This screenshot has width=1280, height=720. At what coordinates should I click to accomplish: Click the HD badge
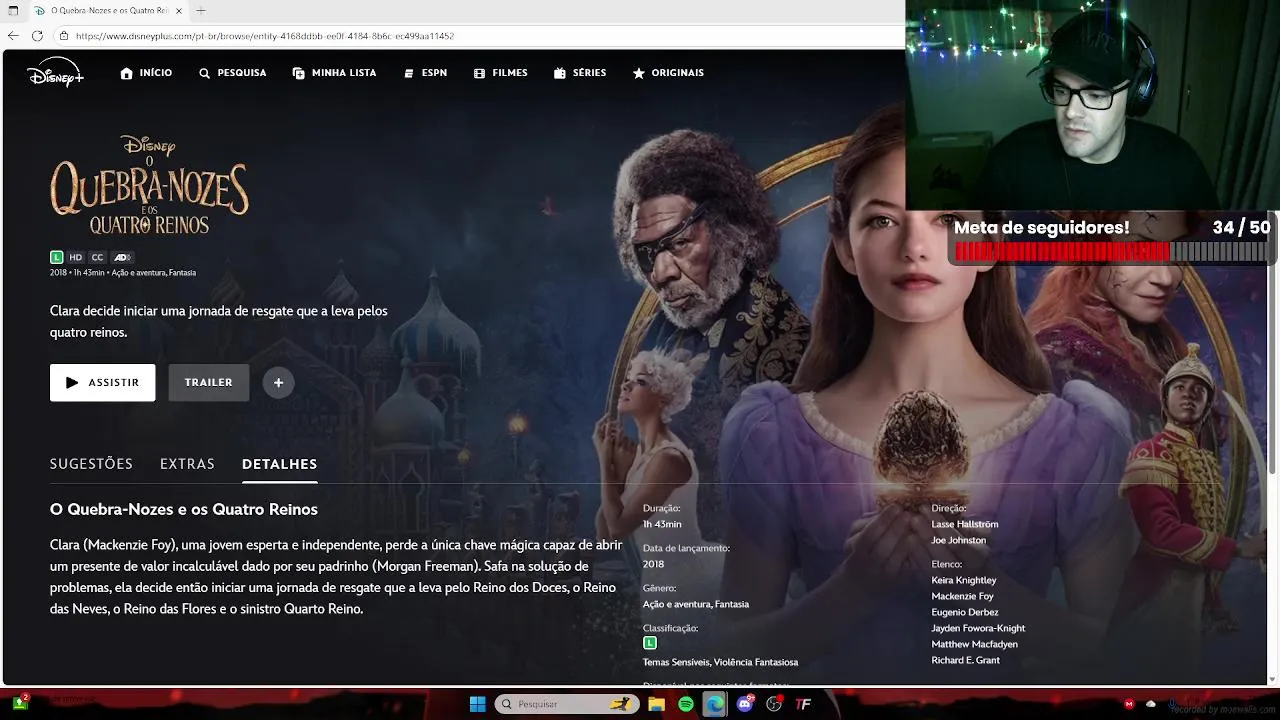(76, 257)
